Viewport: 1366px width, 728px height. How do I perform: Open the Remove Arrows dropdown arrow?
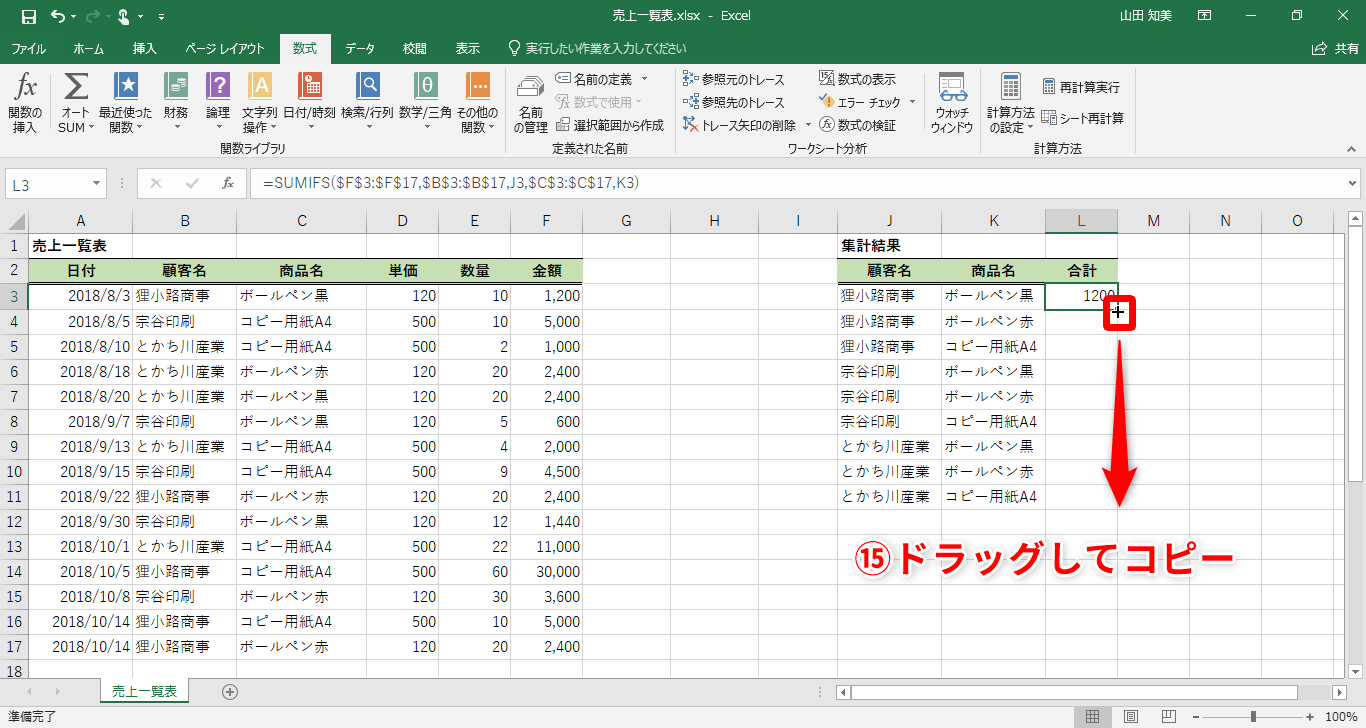click(x=806, y=125)
